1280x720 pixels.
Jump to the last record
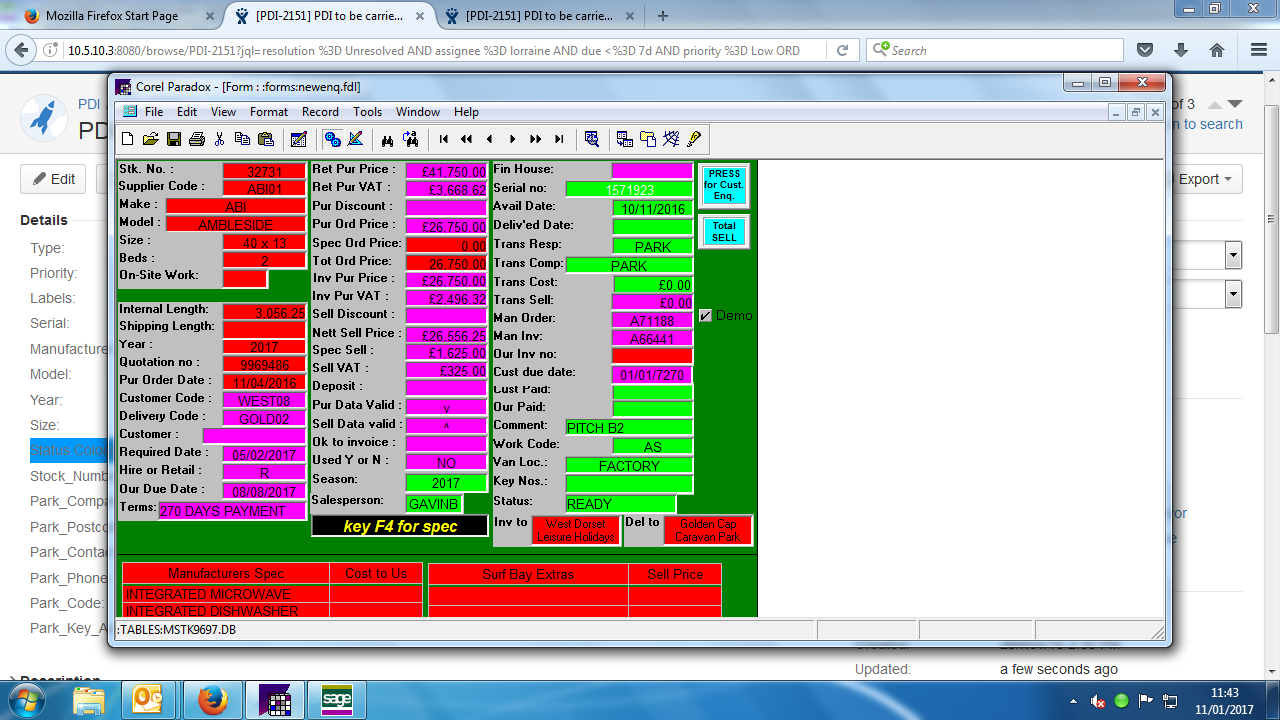point(559,139)
